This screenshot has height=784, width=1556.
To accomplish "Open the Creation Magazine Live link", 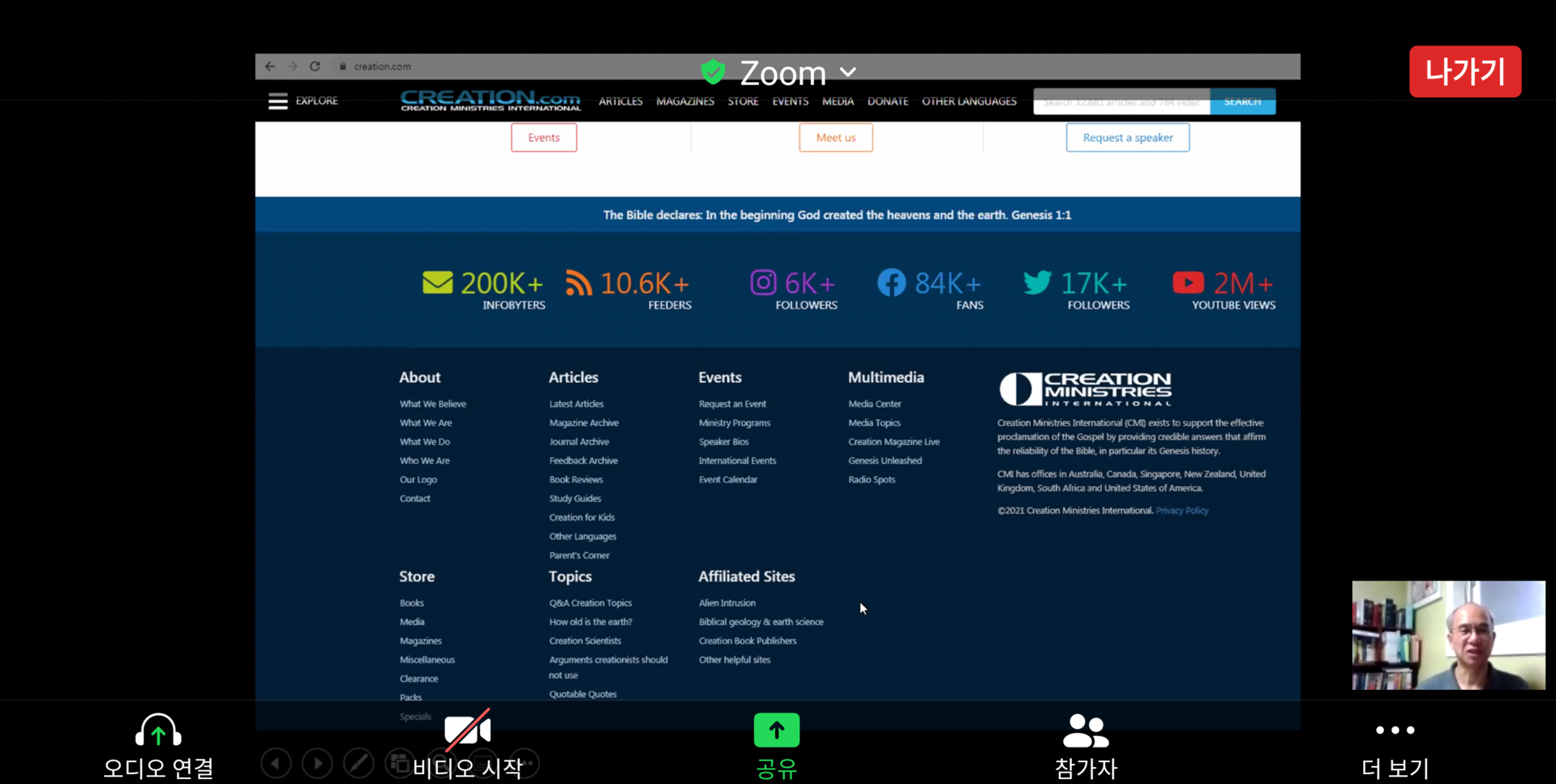I will click(894, 442).
